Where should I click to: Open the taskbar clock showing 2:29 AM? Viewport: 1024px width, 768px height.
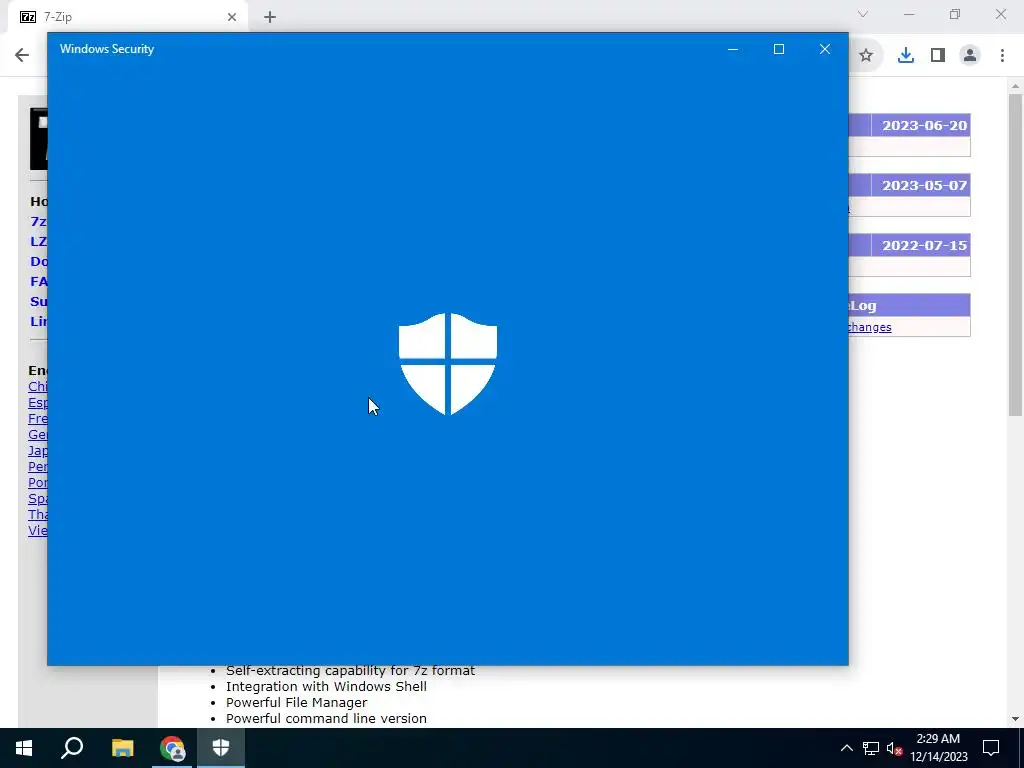coord(938,748)
